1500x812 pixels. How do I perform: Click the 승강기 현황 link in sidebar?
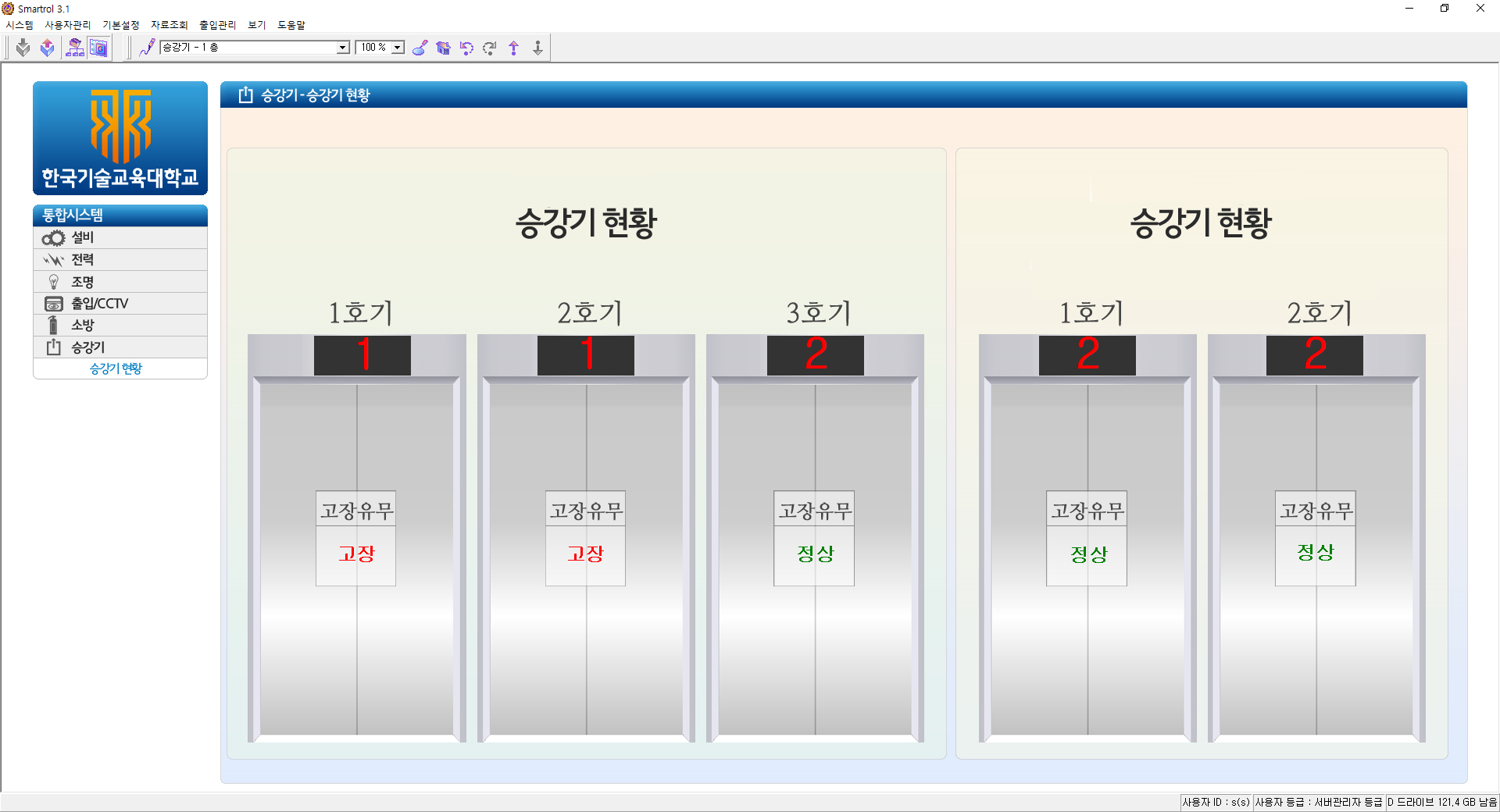click(116, 369)
